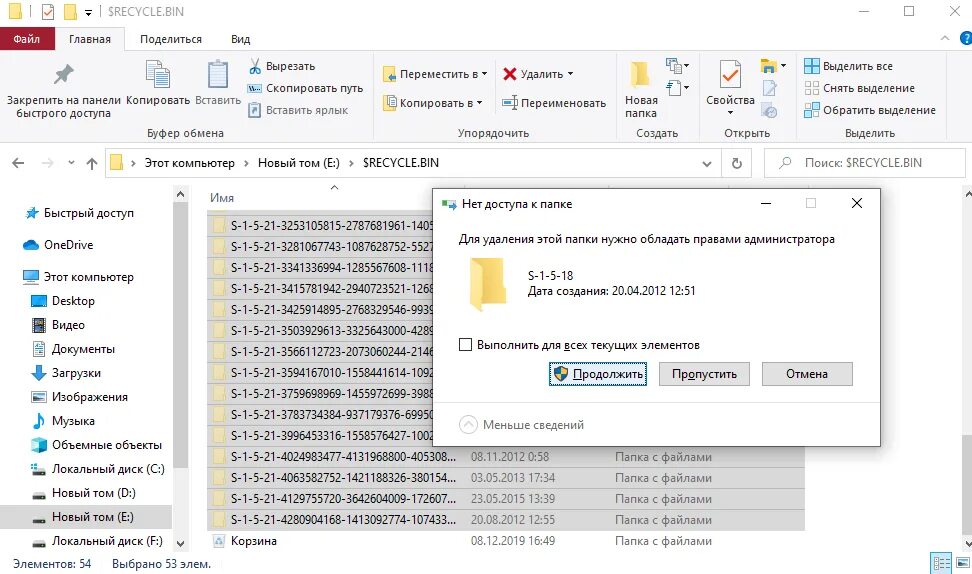Open Quick Access Toolbar customize dropdown

88,12
